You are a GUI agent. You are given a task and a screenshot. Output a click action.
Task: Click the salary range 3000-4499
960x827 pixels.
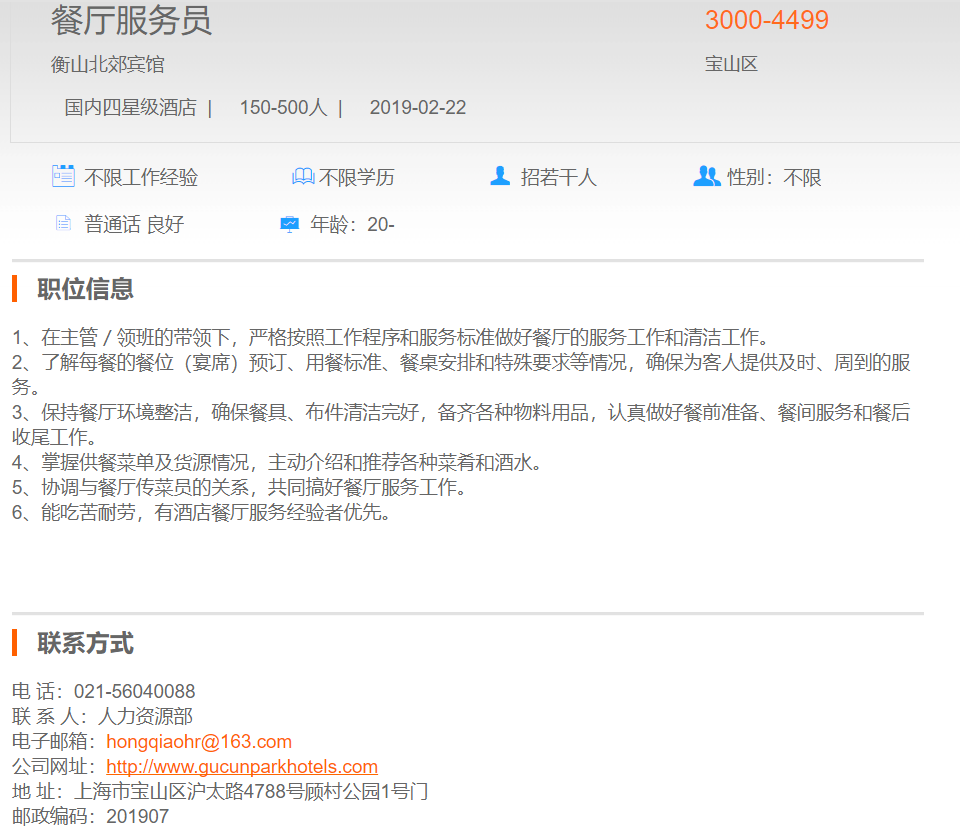click(x=766, y=20)
